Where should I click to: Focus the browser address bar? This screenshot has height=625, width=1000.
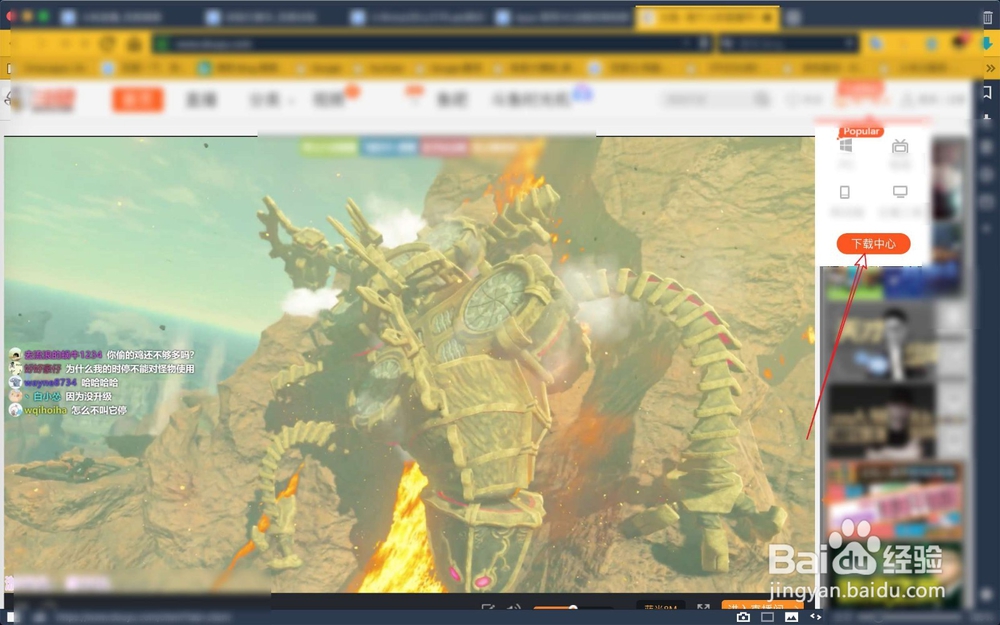coord(431,43)
